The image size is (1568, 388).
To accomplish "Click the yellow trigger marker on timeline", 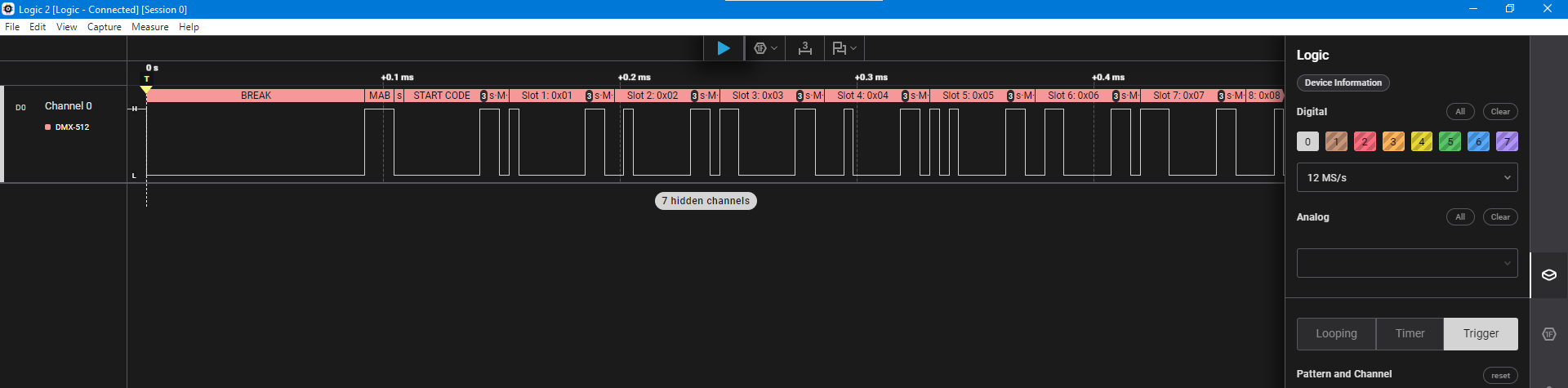I will (x=147, y=89).
